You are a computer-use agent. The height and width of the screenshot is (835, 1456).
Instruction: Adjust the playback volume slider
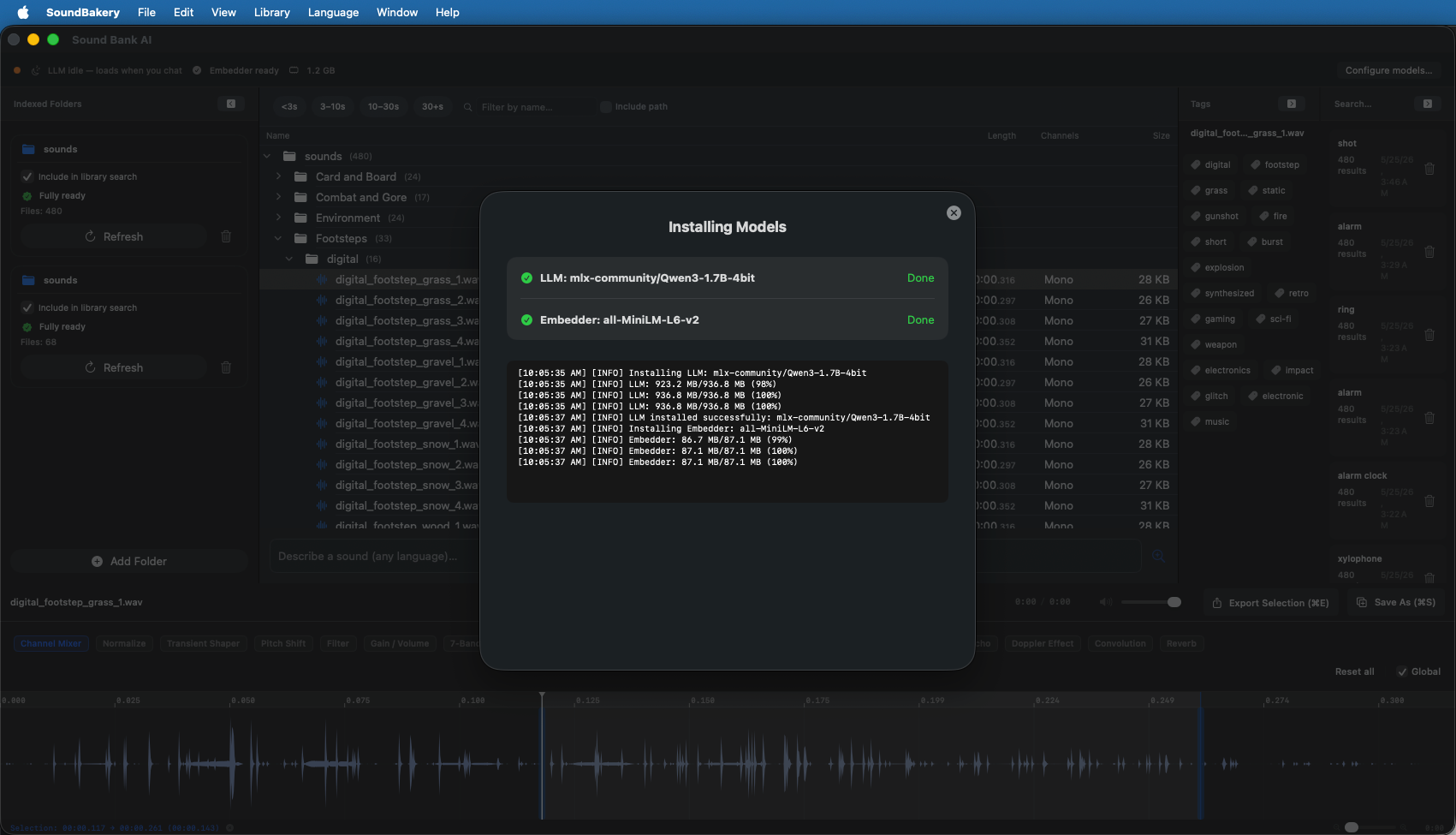click(x=1151, y=602)
